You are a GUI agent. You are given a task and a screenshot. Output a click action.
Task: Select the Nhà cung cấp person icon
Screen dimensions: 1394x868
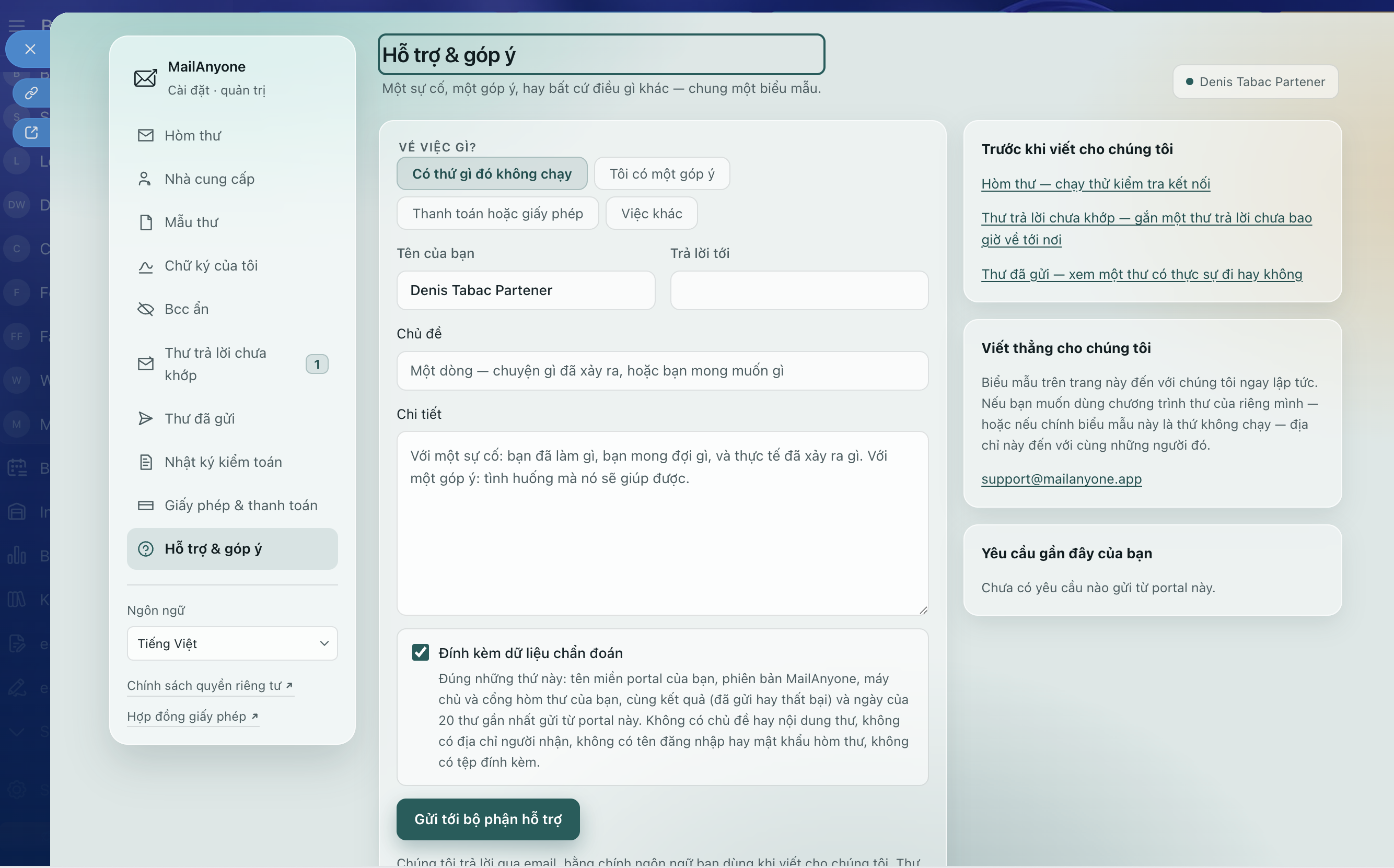pyautogui.click(x=145, y=179)
